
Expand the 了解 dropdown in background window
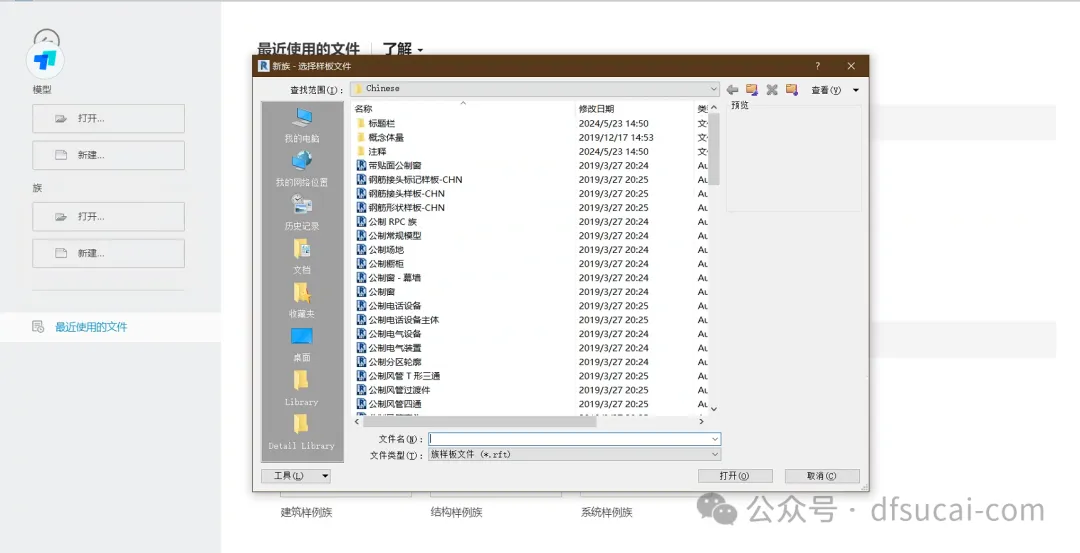pyautogui.click(x=403, y=49)
